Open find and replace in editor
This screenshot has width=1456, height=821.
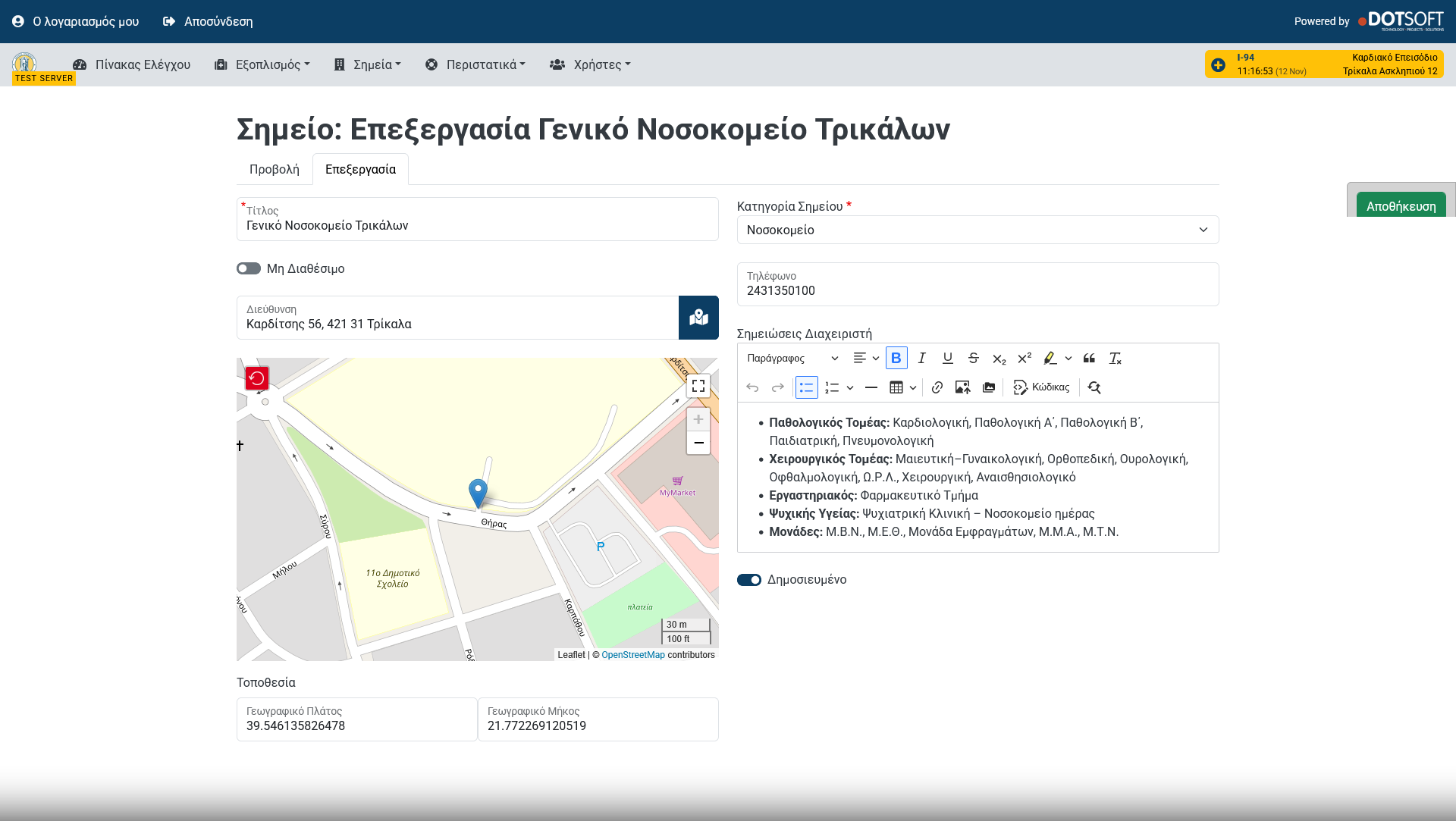point(1094,387)
